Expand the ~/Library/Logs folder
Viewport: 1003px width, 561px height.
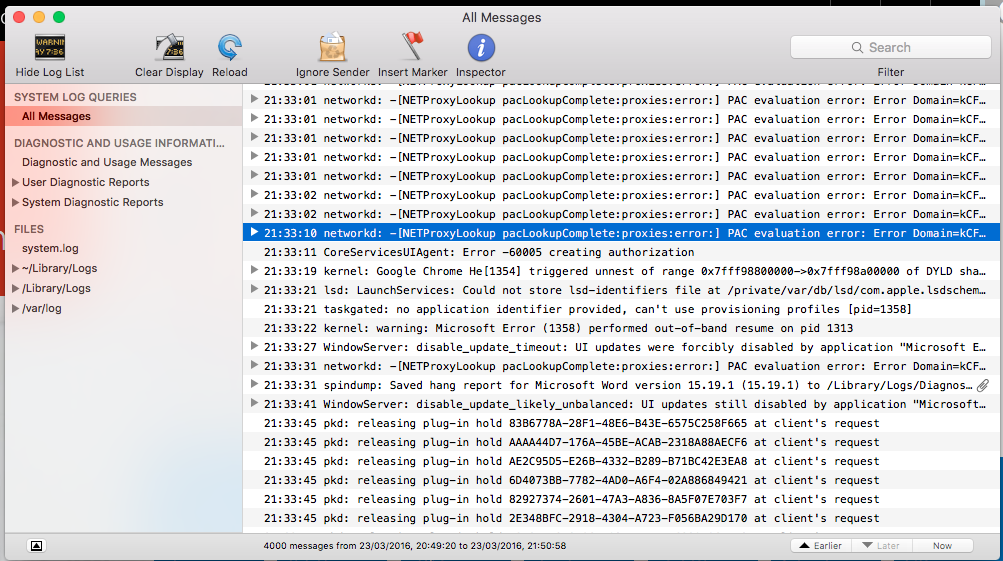coord(15,269)
